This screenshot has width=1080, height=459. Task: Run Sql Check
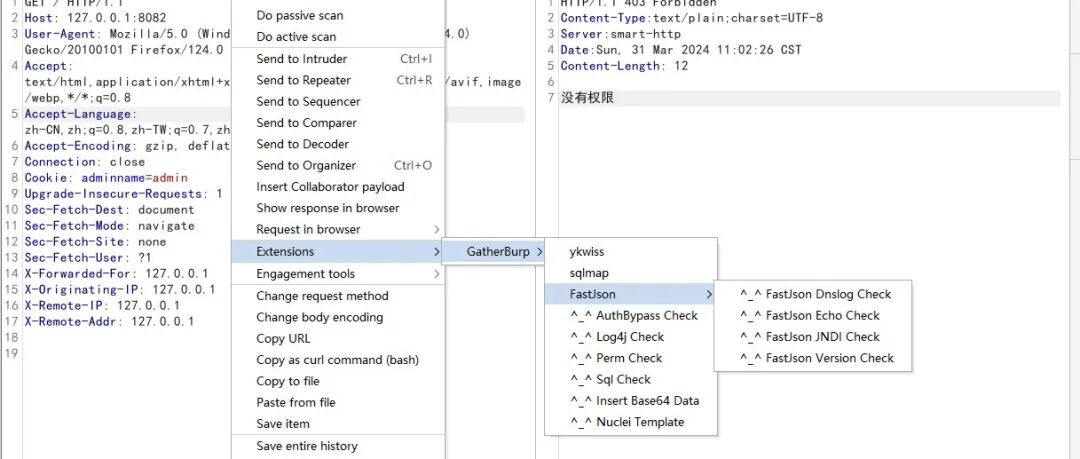point(630,380)
